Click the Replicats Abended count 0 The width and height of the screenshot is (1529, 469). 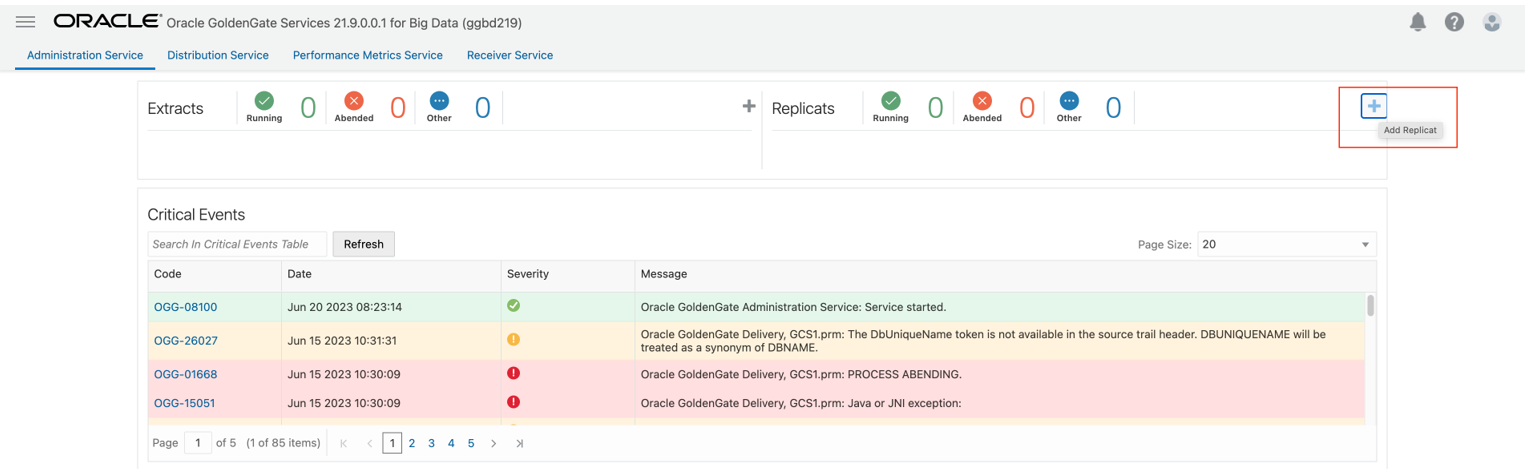[x=1027, y=107]
